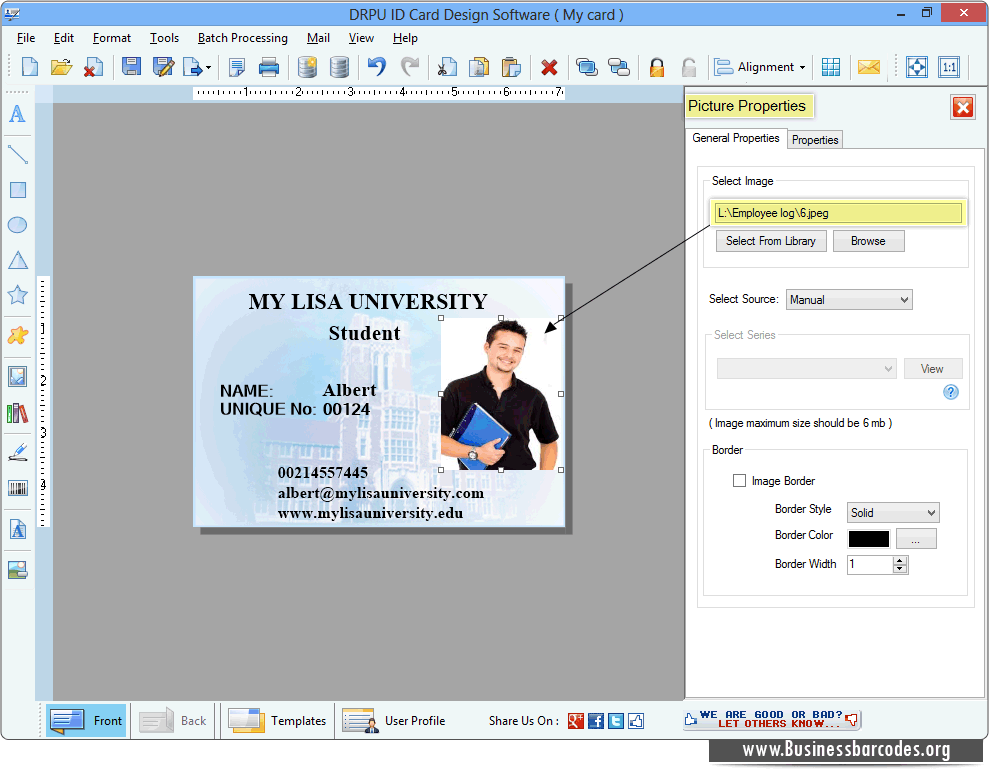
Task: Open the File menu
Action: click(x=26, y=38)
